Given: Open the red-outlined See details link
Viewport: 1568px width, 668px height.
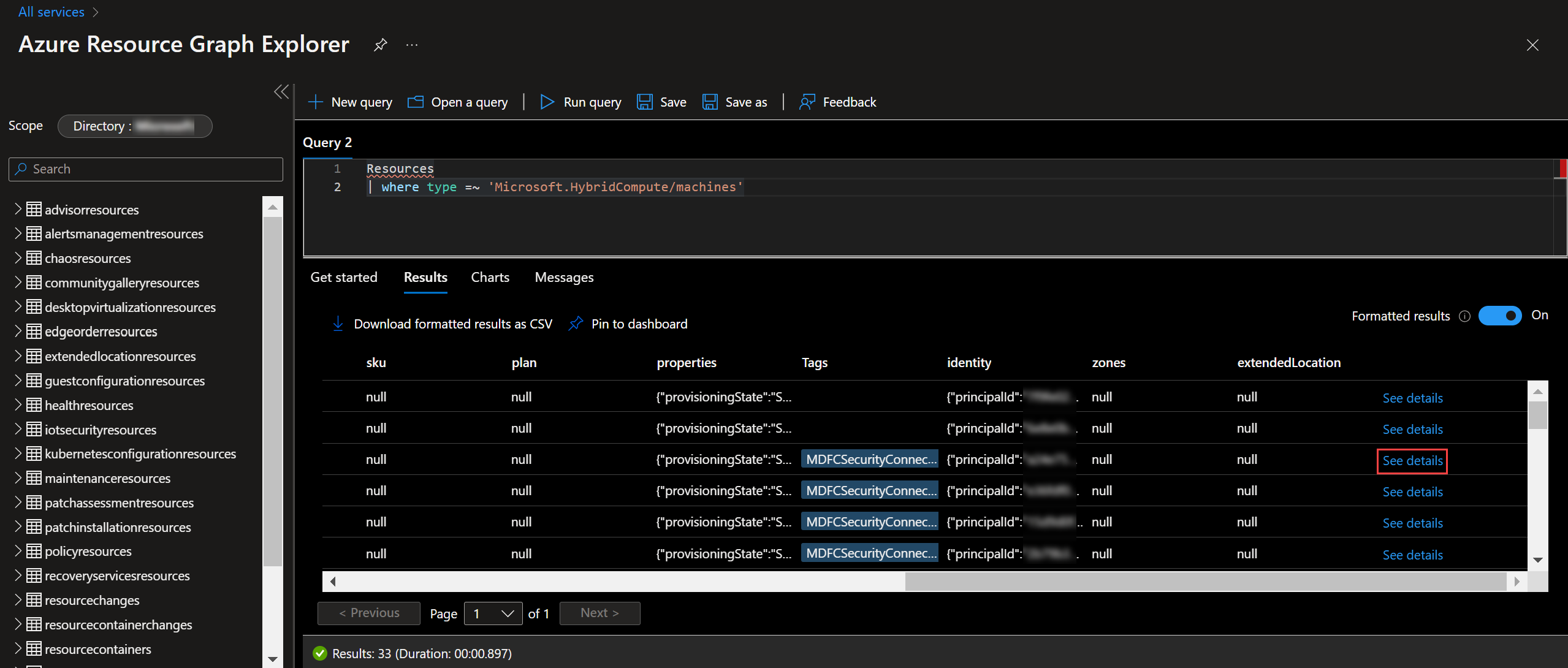Looking at the screenshot, I should point(1412,461).
